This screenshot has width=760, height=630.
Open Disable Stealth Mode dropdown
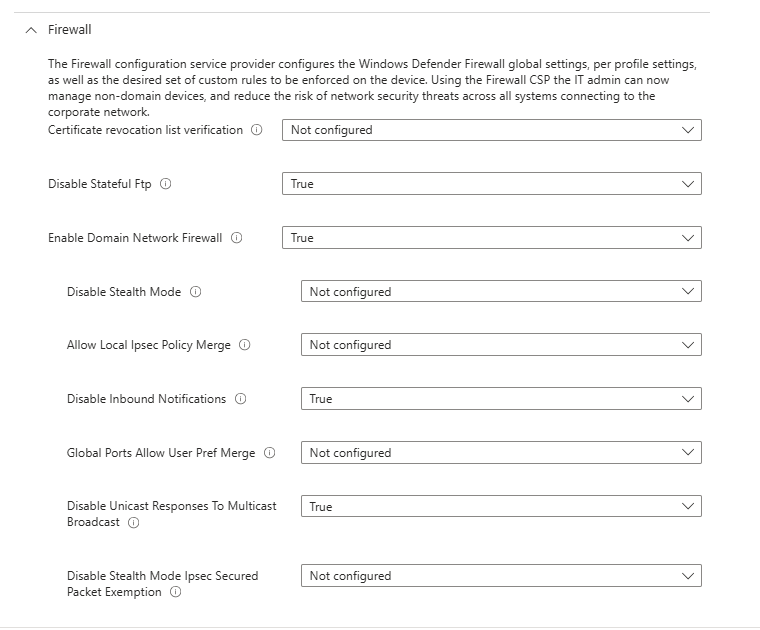(x=501, y=291)
